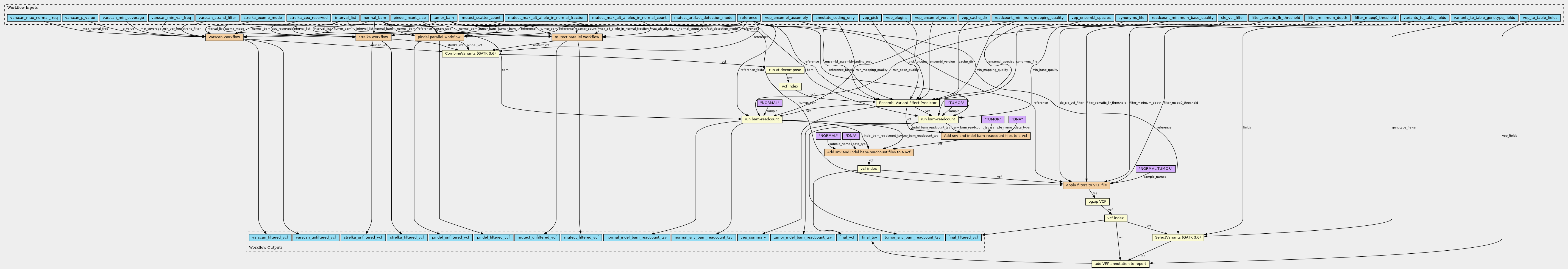The height and width of the screenshot is (269, 1568).
Task: Select the vep_summary output node
Action: (x=753, y=238)
